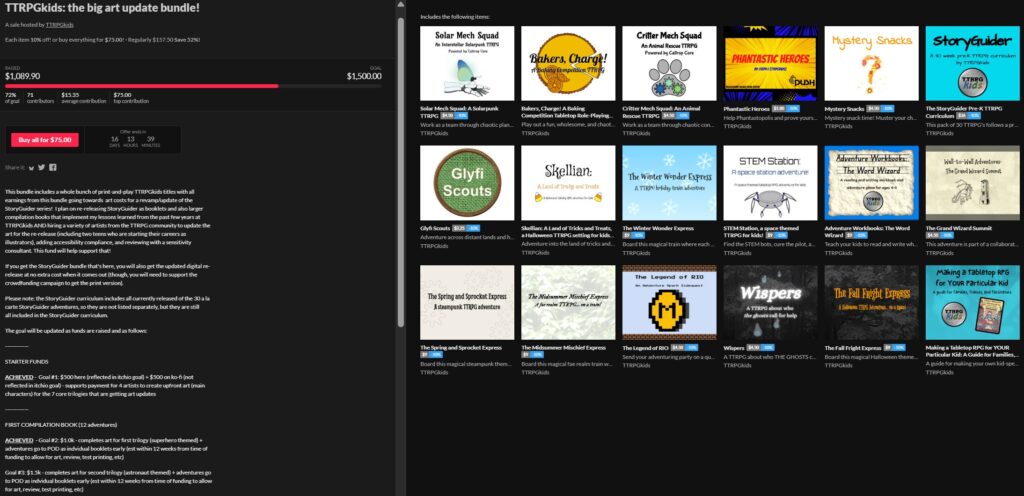Screen dimensions: 1024x496
Task: Open The Spring and Sprocket Express title link
Action: pyautogui.click(x=460, y=348)
